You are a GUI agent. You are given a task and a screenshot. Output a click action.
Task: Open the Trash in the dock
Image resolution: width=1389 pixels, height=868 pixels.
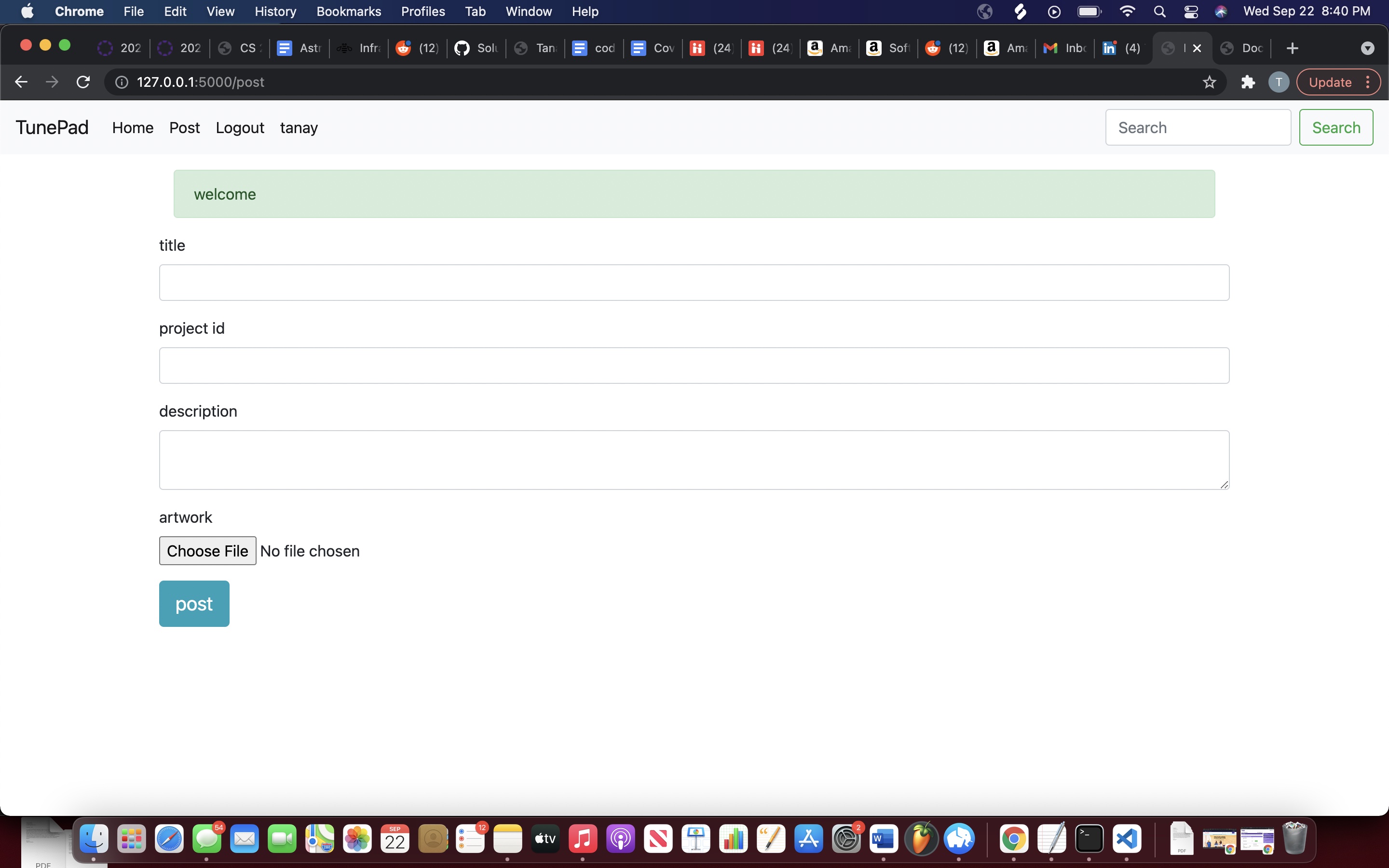[x=1296, y=839]
